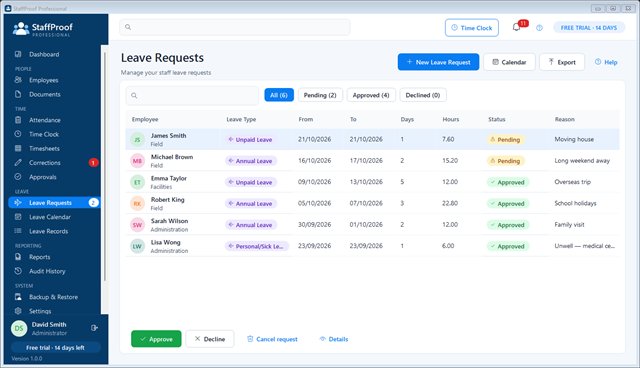Click the 'Family visit' reason cell

[x=569, y=224]
